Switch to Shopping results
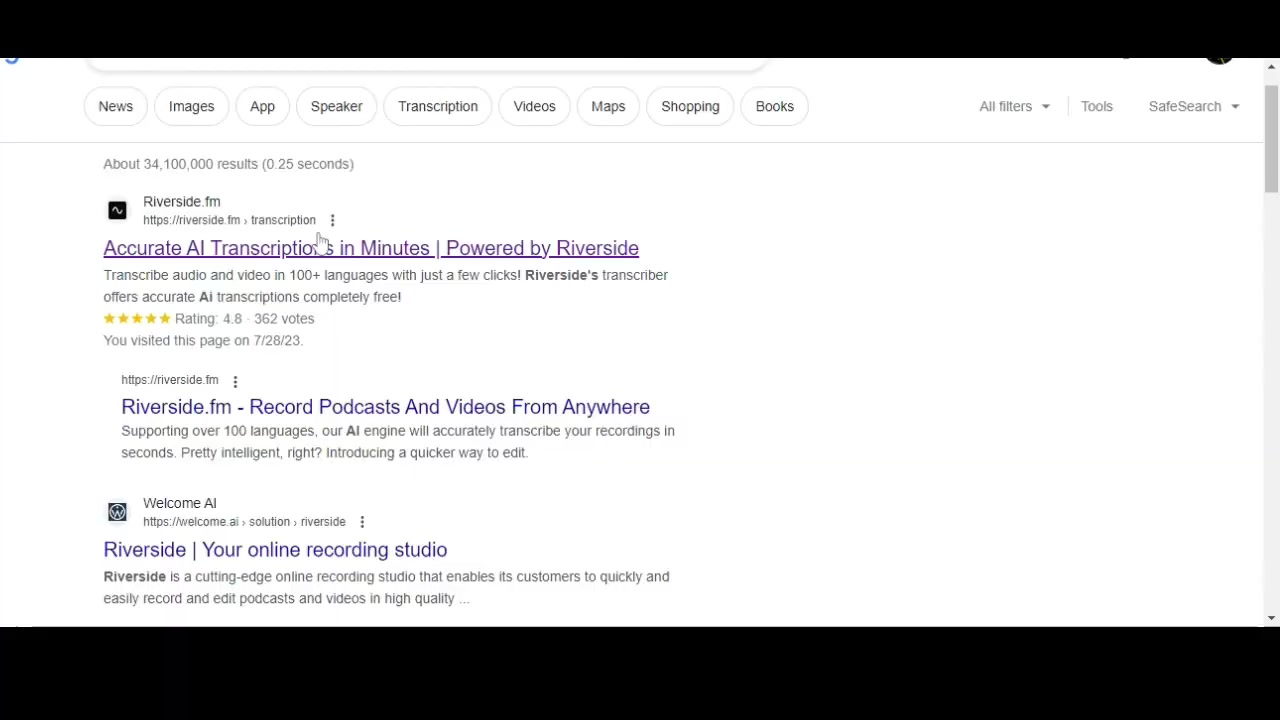This screenshot has height=720, width=1280. coord(690,106)
